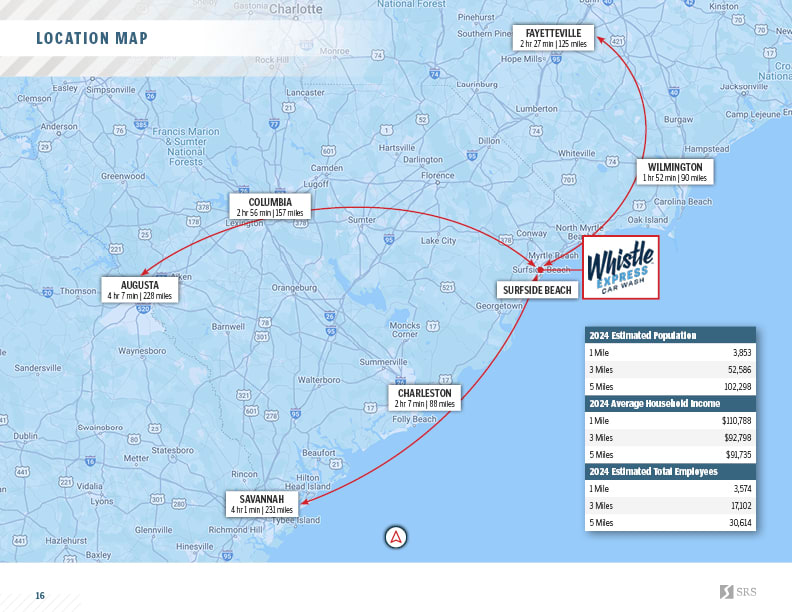The image size is (792, 612).
Task: Click the Hilton Head Island map label
Action: click(307, 482)
